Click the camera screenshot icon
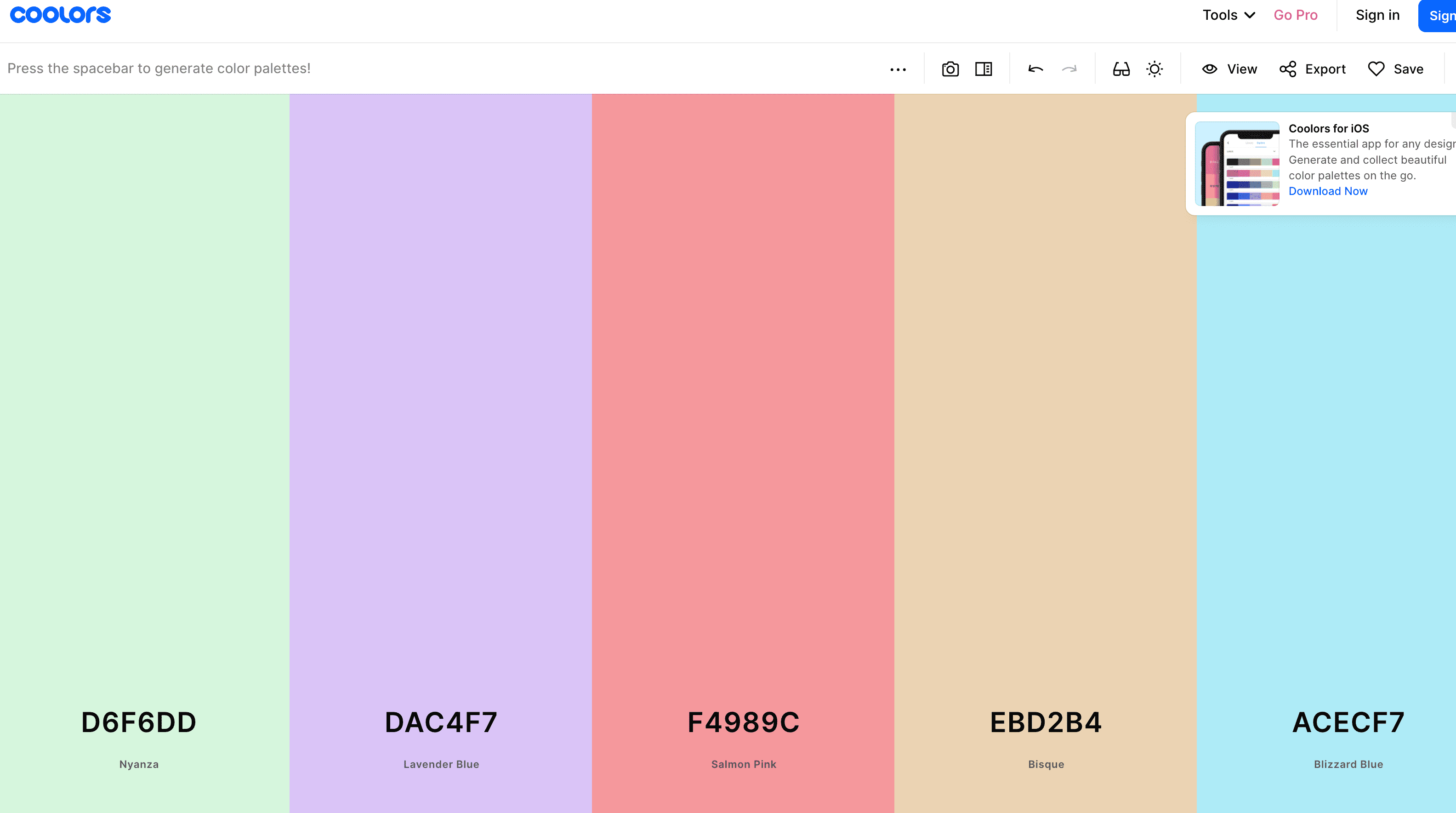Viewport: 1456px width, 813px height. 950,69
